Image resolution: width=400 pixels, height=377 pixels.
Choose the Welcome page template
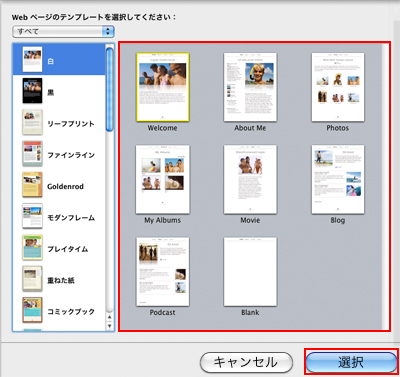coord(163,87)
